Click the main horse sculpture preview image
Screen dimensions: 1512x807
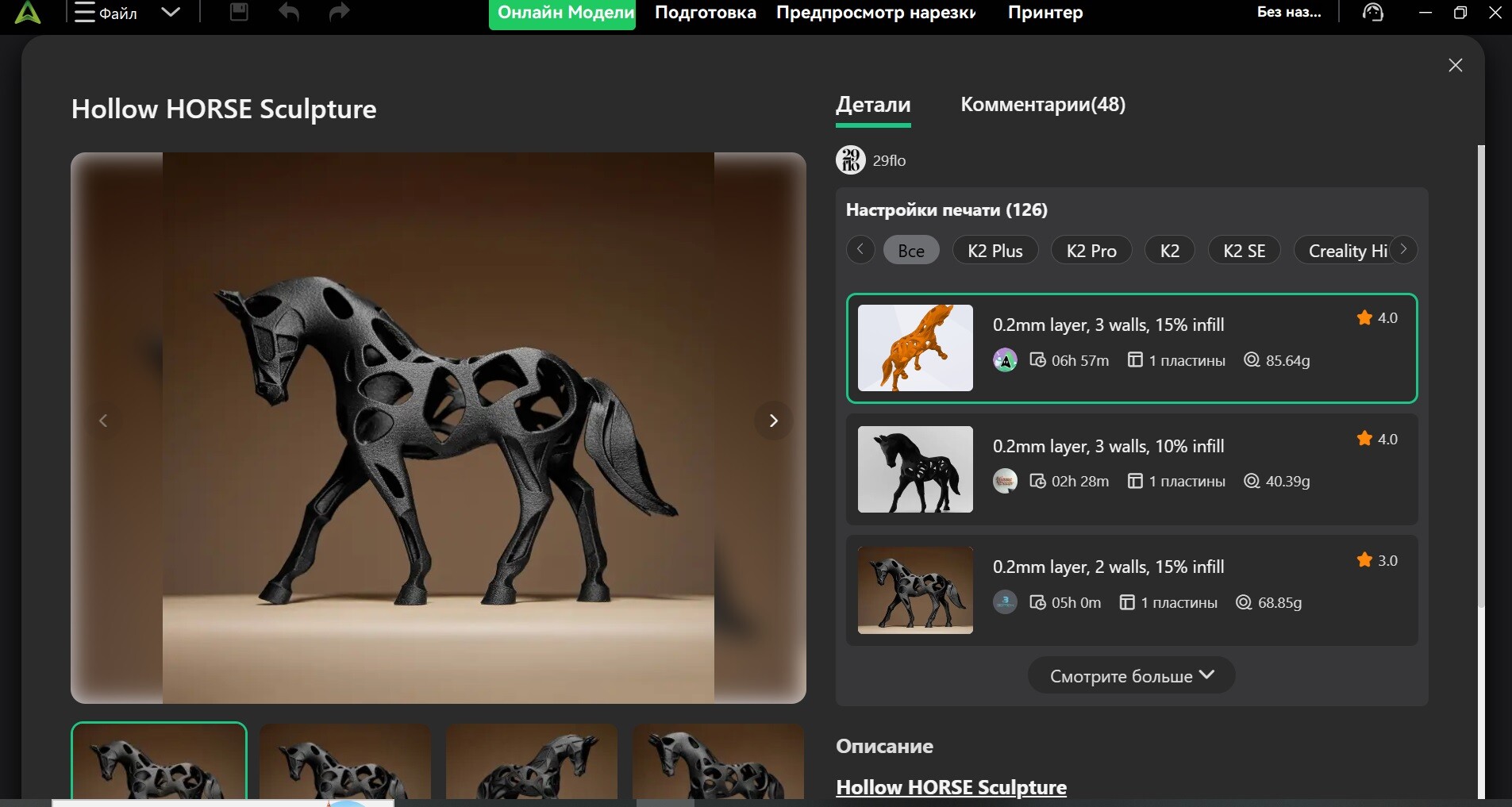438,428
